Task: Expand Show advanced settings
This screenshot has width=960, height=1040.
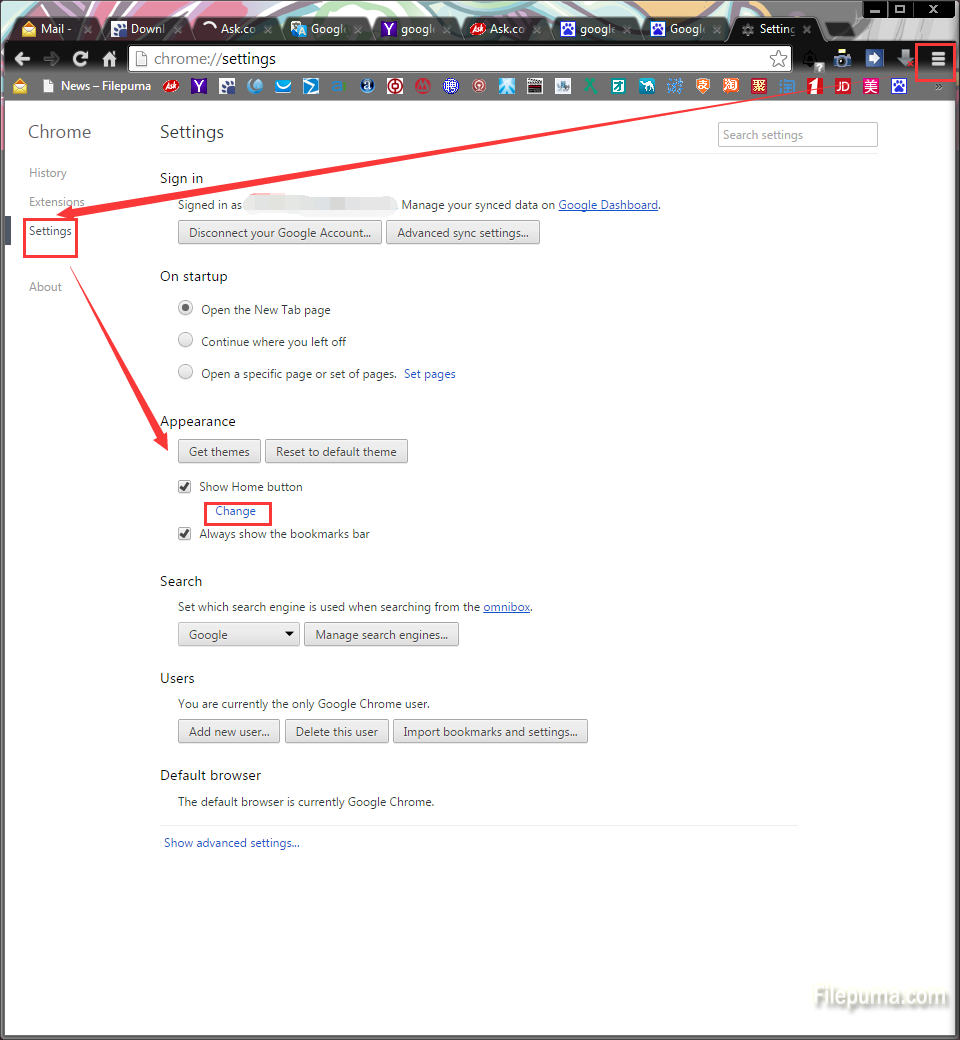Action: pos(231,843)
